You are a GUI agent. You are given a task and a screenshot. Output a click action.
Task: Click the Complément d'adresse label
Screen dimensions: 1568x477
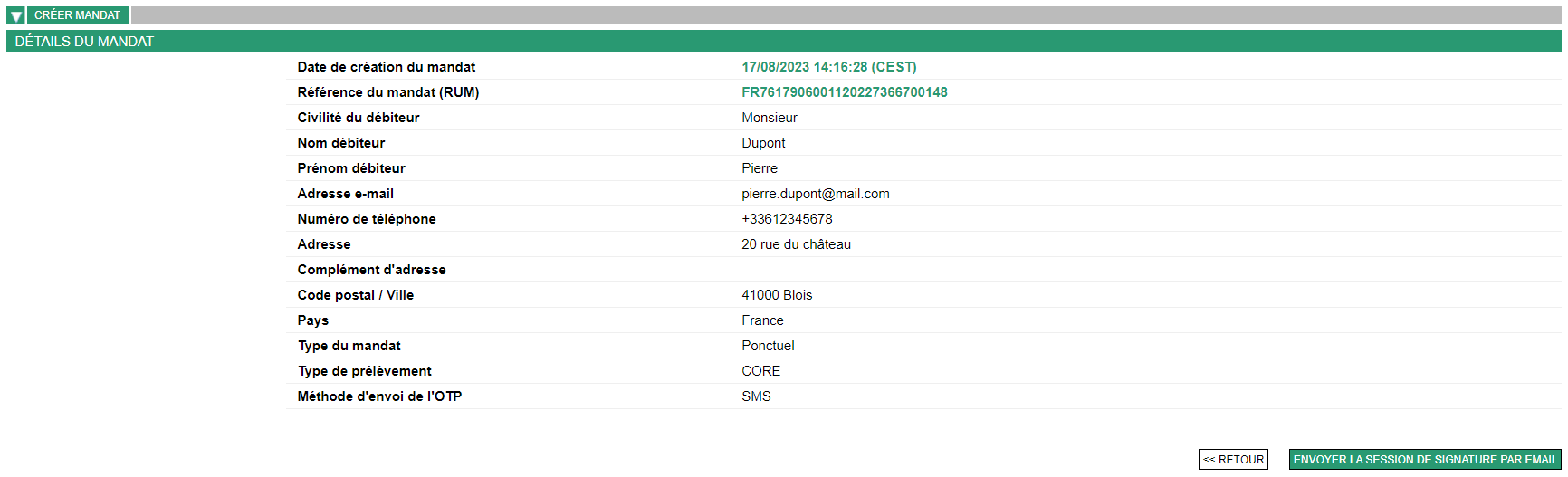[371, 270]
